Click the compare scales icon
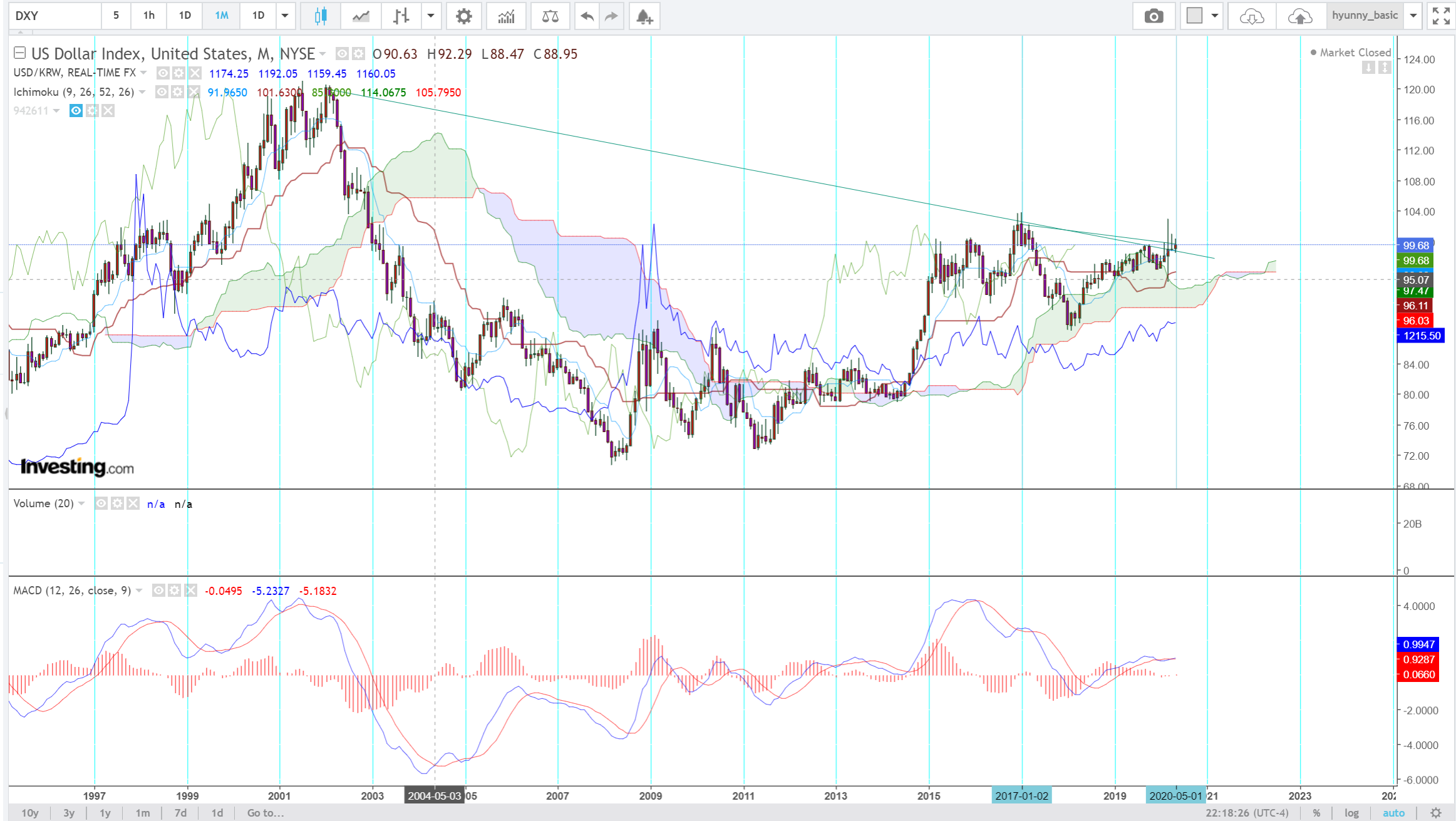This screenshot has width=1456, height=821. [x=550, y=16]
